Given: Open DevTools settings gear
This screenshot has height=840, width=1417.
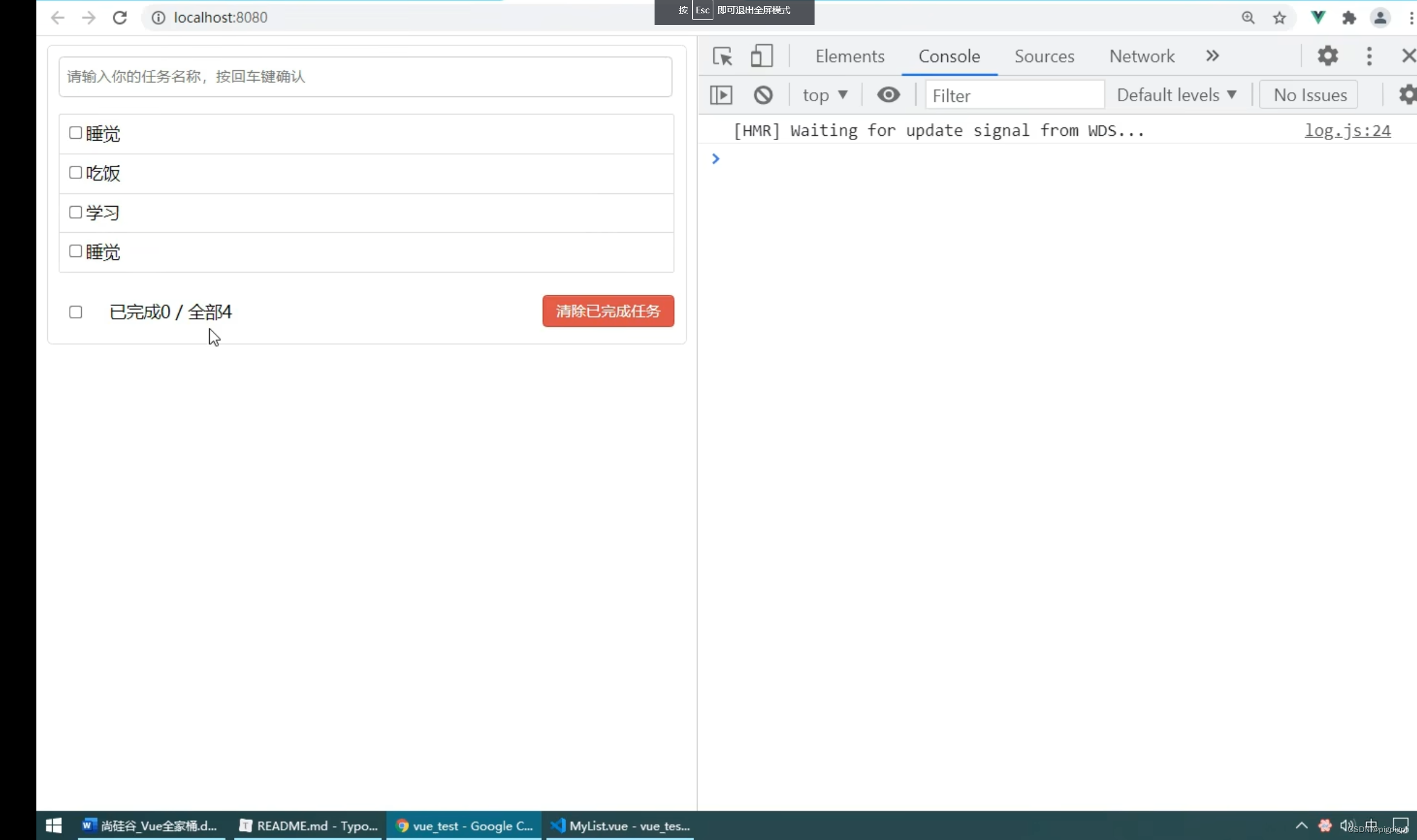Looking at the screenshot, I should pos(1327,56).
